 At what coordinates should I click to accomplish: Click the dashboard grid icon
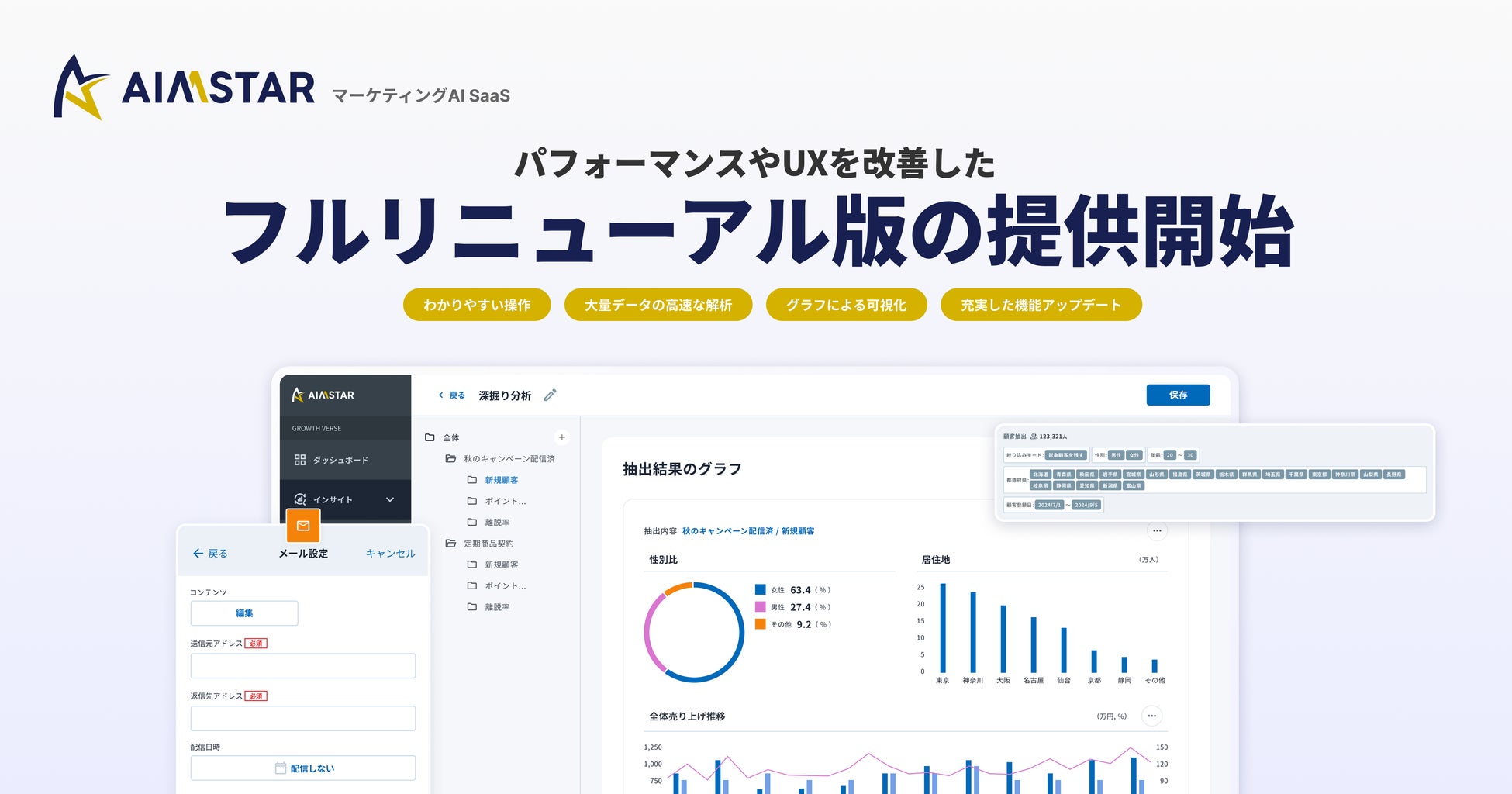[300, 460]
